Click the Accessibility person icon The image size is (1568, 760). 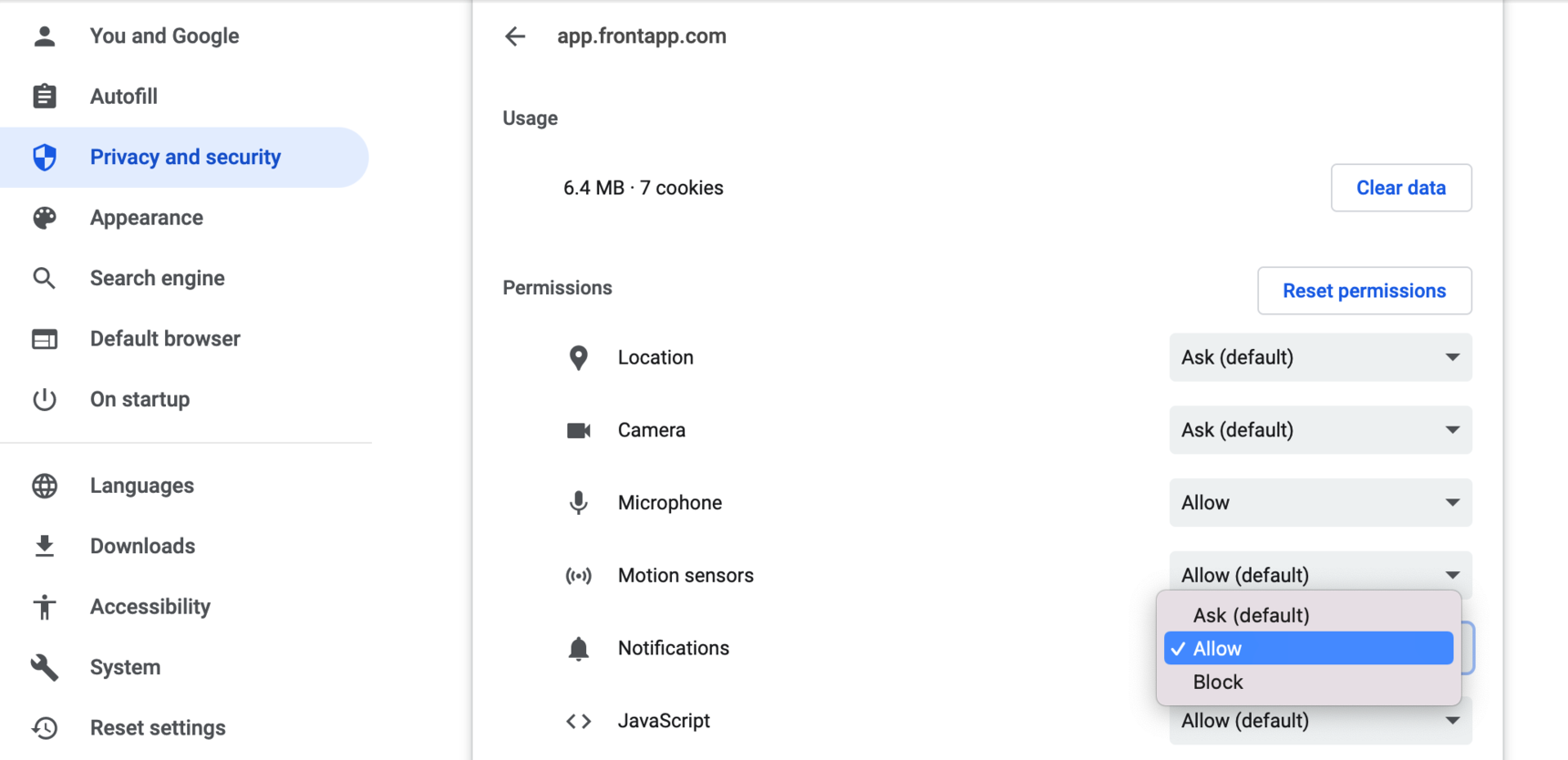click(45, 607)
